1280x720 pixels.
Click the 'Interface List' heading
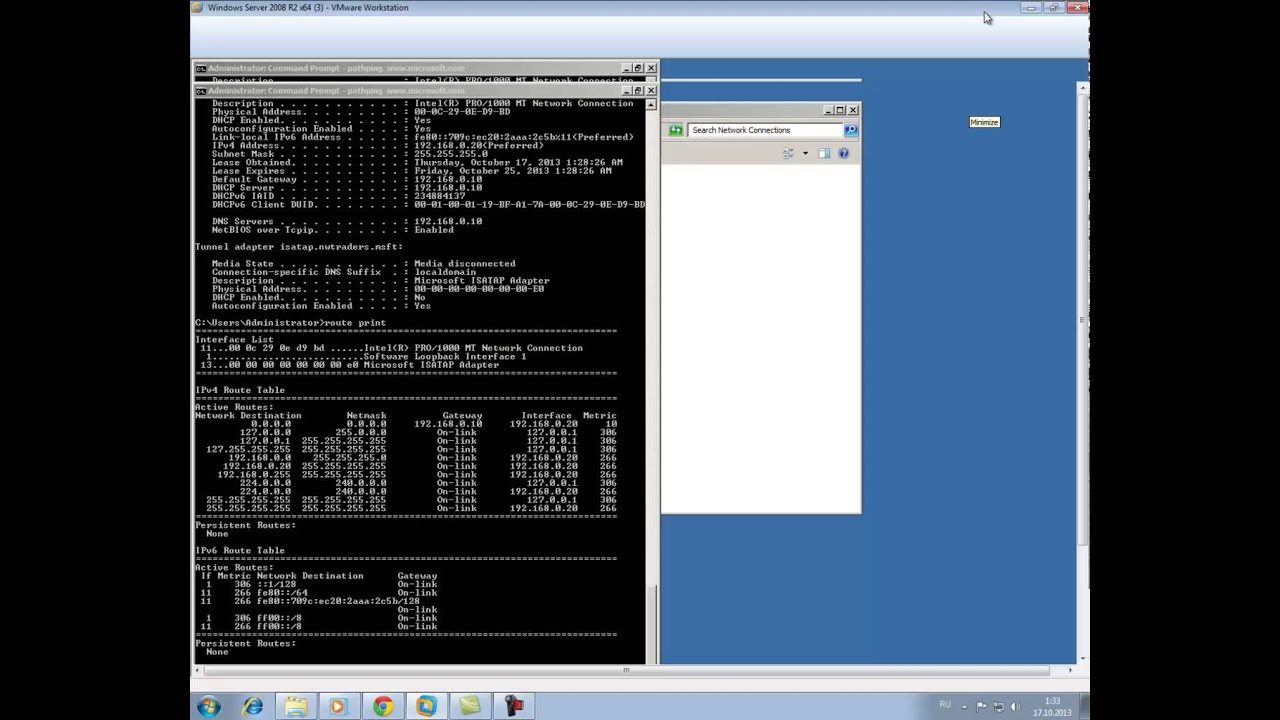point(234,340)
